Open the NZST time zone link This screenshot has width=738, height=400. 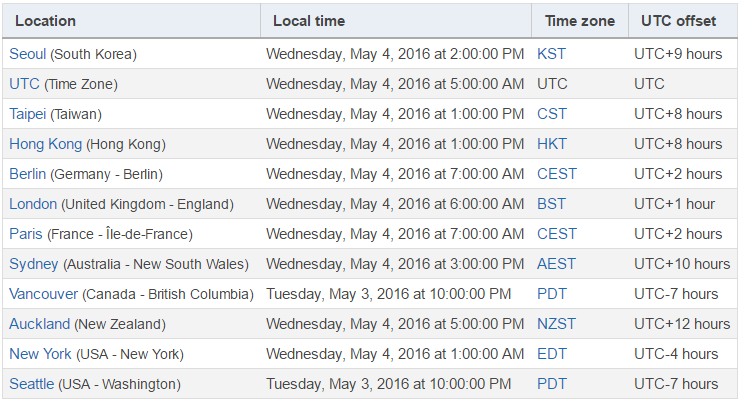pos(556,324)
